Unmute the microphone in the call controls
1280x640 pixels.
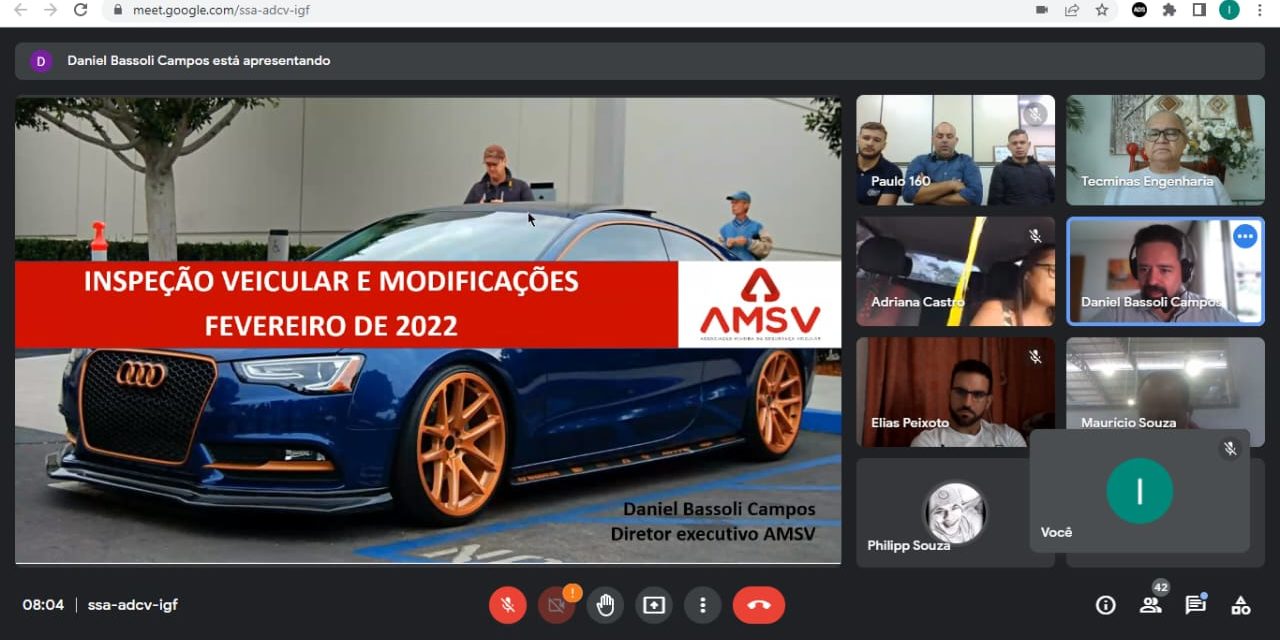(508, 605)
